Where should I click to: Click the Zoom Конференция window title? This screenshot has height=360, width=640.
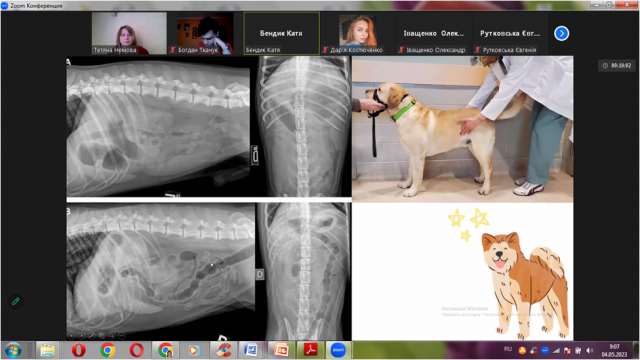tap(36, 6)
